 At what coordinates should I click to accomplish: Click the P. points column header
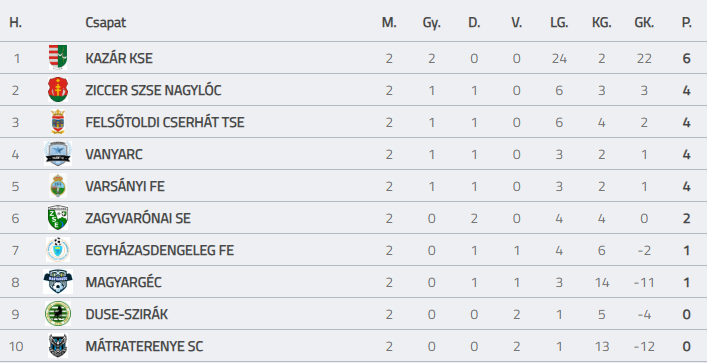pyautogui.click(x=686, y=23)
